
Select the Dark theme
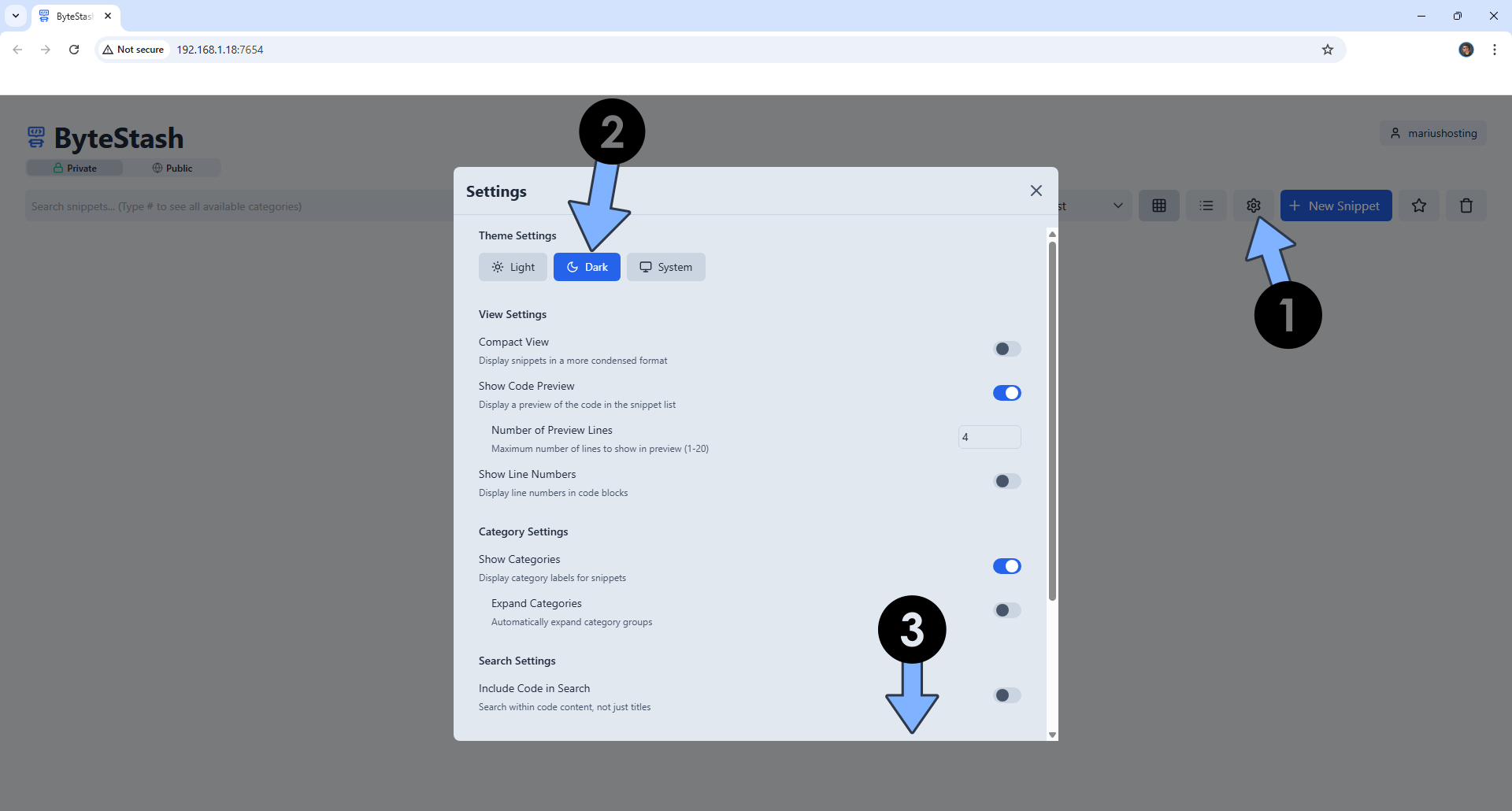tap(587, 266)
